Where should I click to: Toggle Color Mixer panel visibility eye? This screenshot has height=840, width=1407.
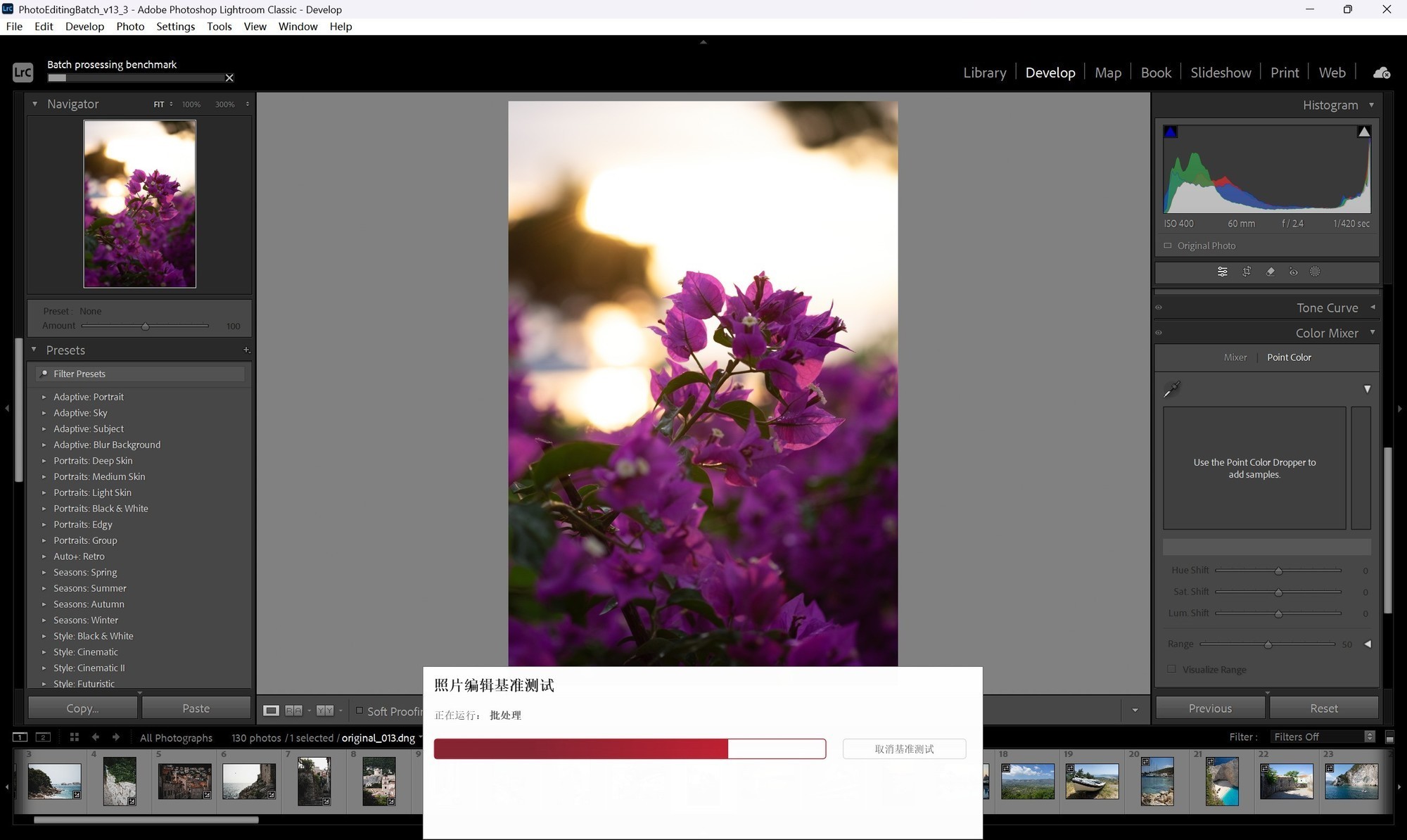[x=1159, y=333]
